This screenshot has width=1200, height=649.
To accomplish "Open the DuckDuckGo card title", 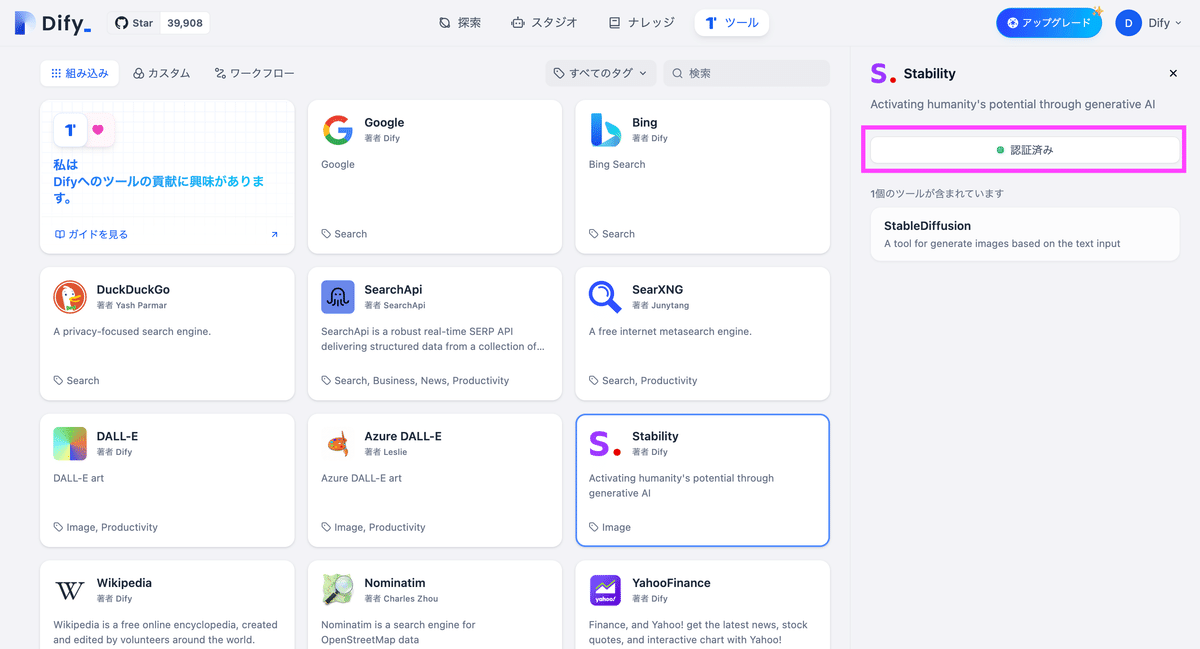I will click(133, 290).
